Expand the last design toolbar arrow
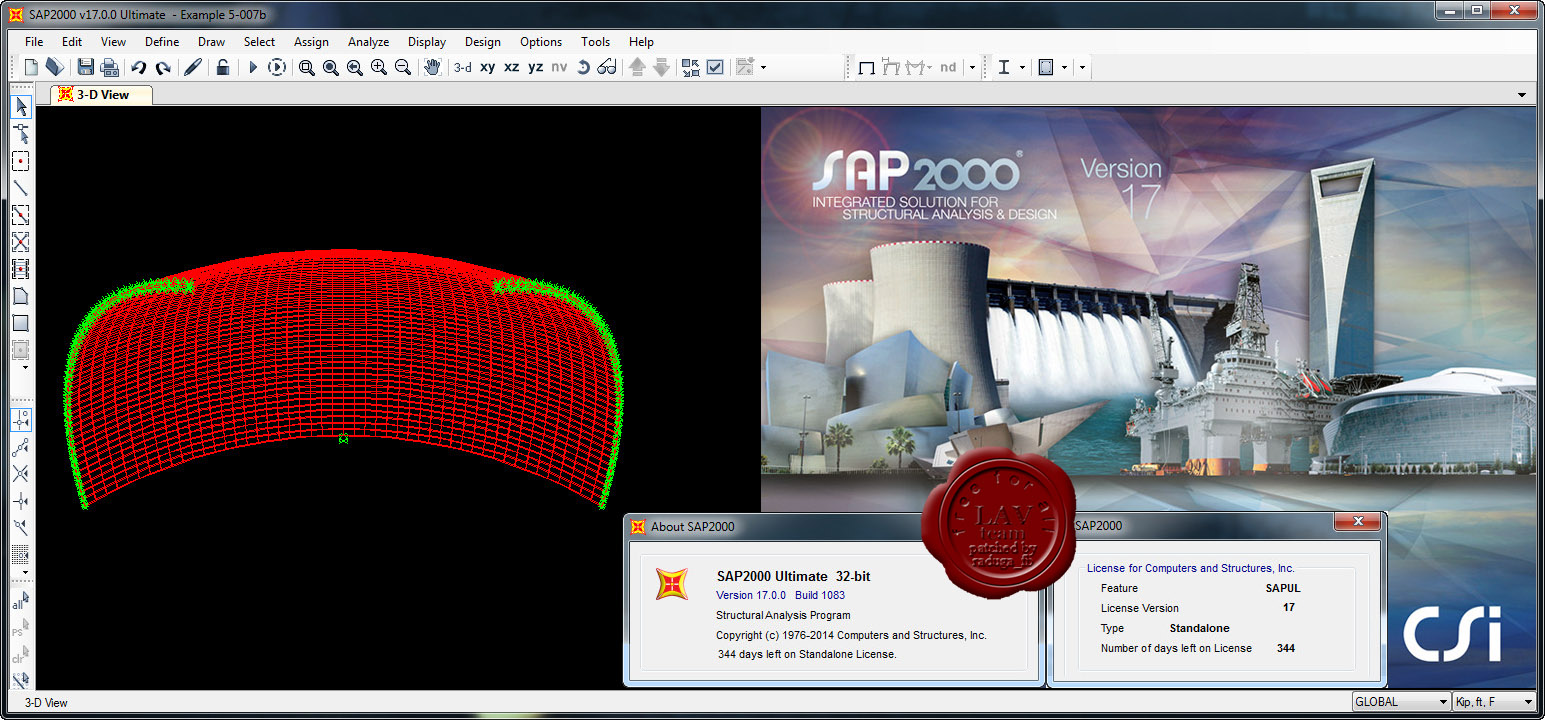This screenshot has height=720, width=1545. tap(1082, 67)
